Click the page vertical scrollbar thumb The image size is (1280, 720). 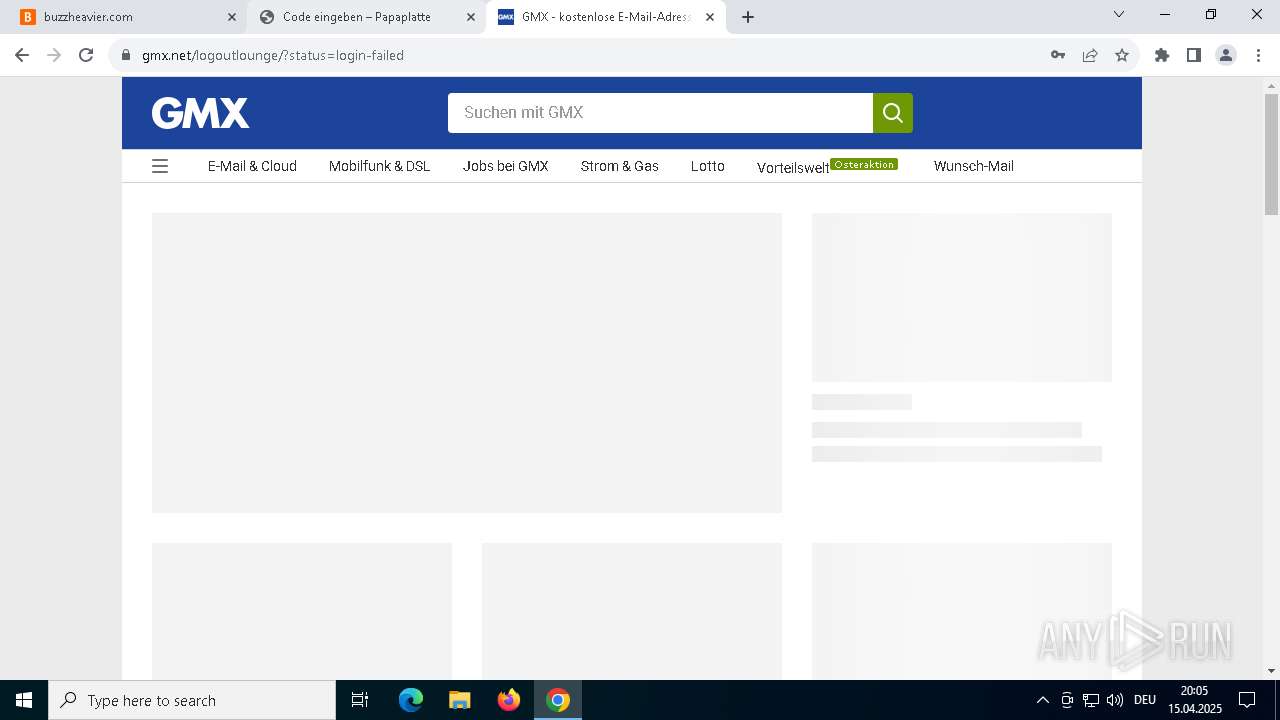1271,155
